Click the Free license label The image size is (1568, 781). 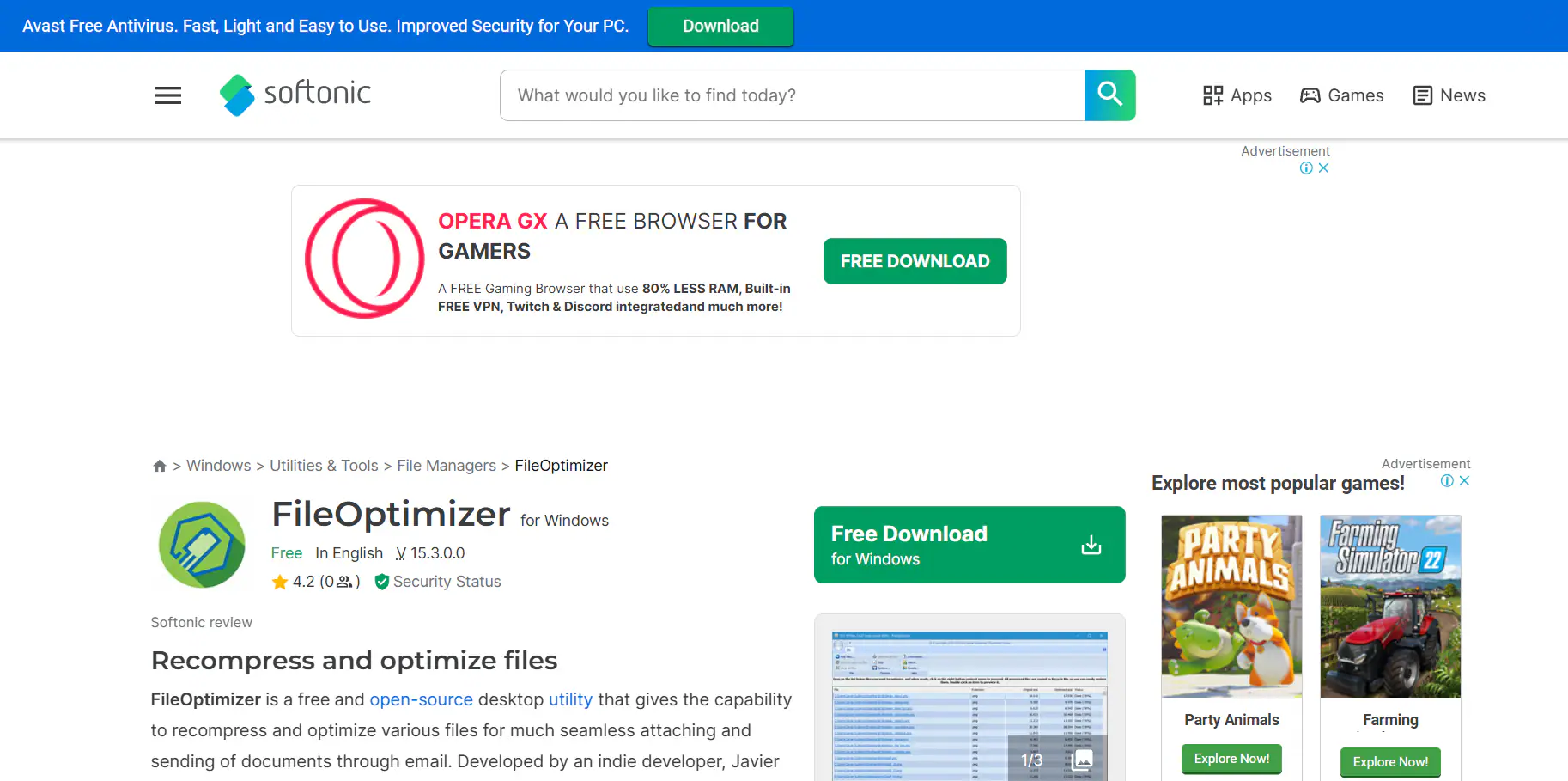tap(287, 553)
